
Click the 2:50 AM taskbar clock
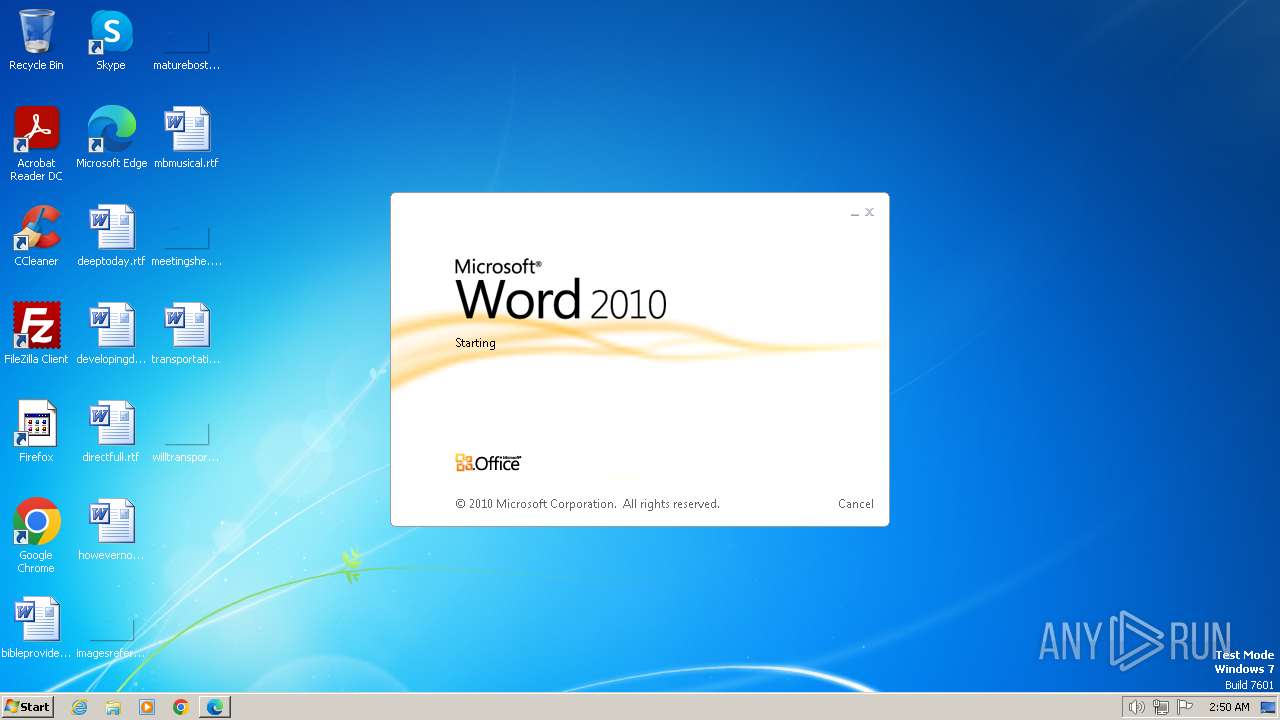tap(1229, 707)
